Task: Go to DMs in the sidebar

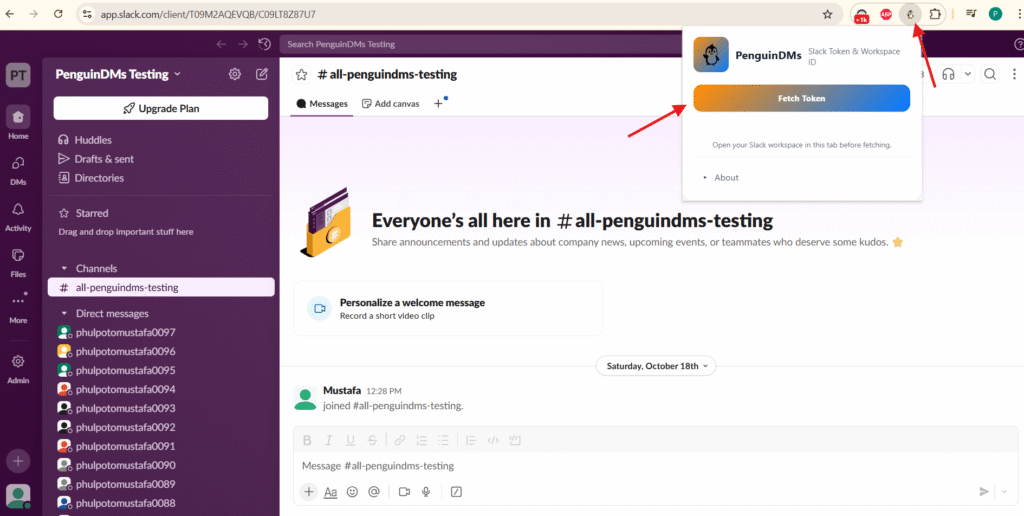Action: 18,169
